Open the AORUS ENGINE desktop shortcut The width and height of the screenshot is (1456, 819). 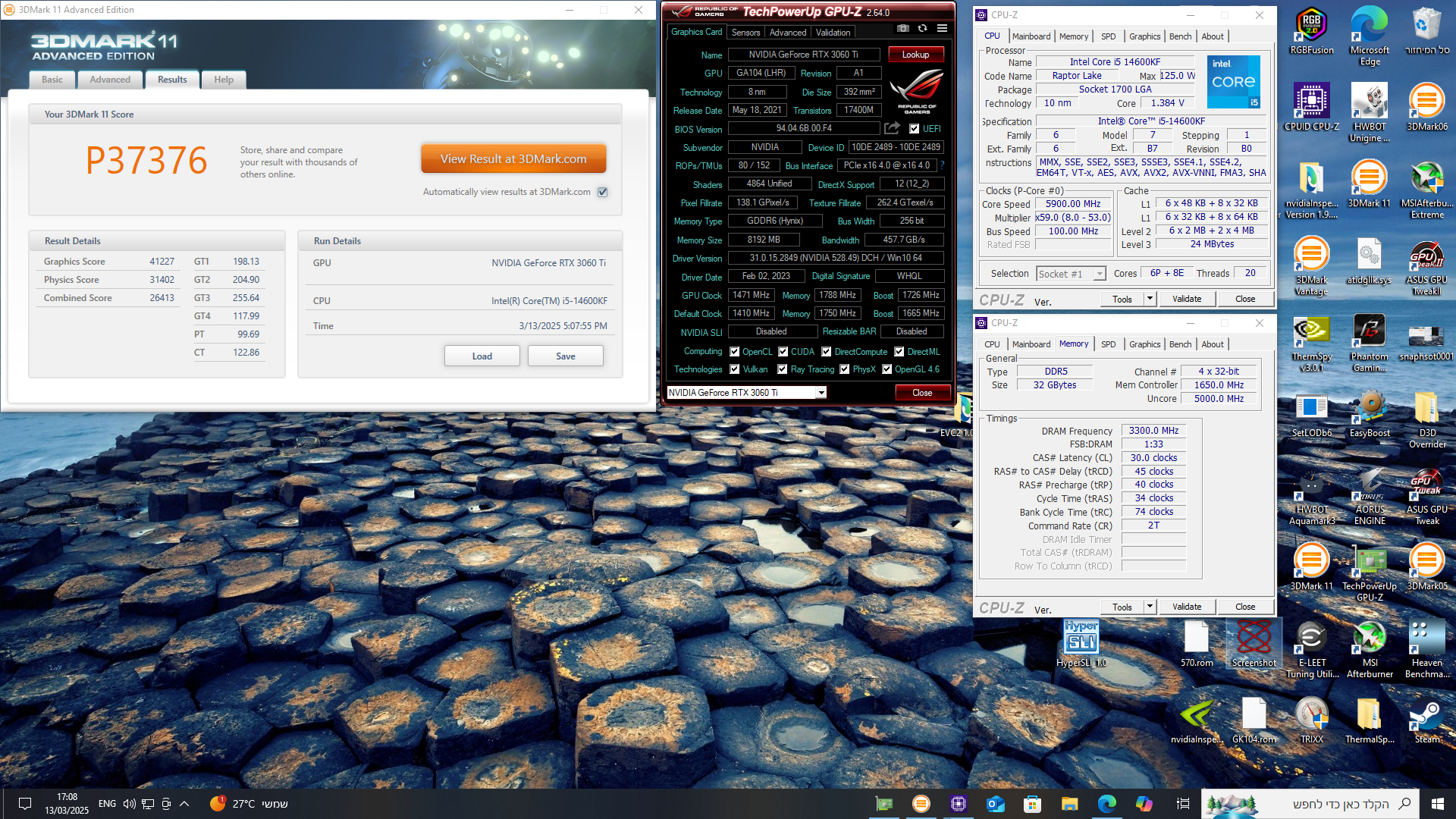(1370, 496)
